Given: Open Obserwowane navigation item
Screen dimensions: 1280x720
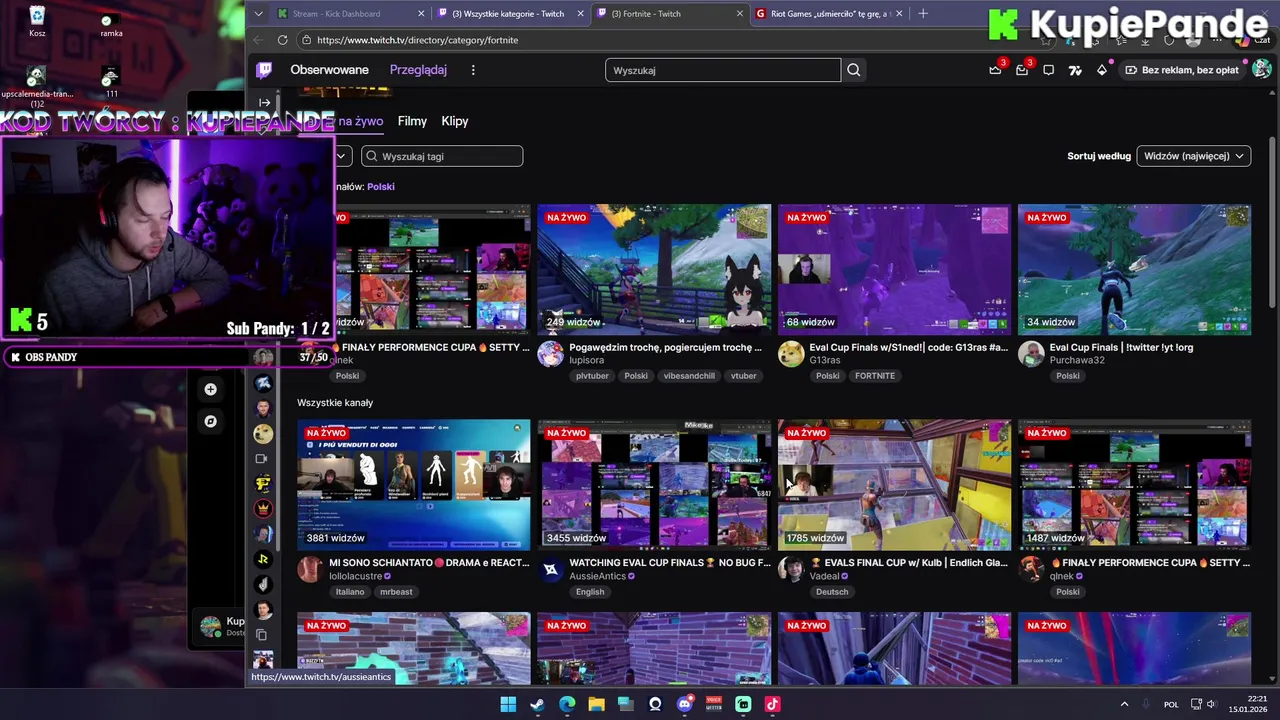Looking at the screenshot, I should [x=330, y=70].
